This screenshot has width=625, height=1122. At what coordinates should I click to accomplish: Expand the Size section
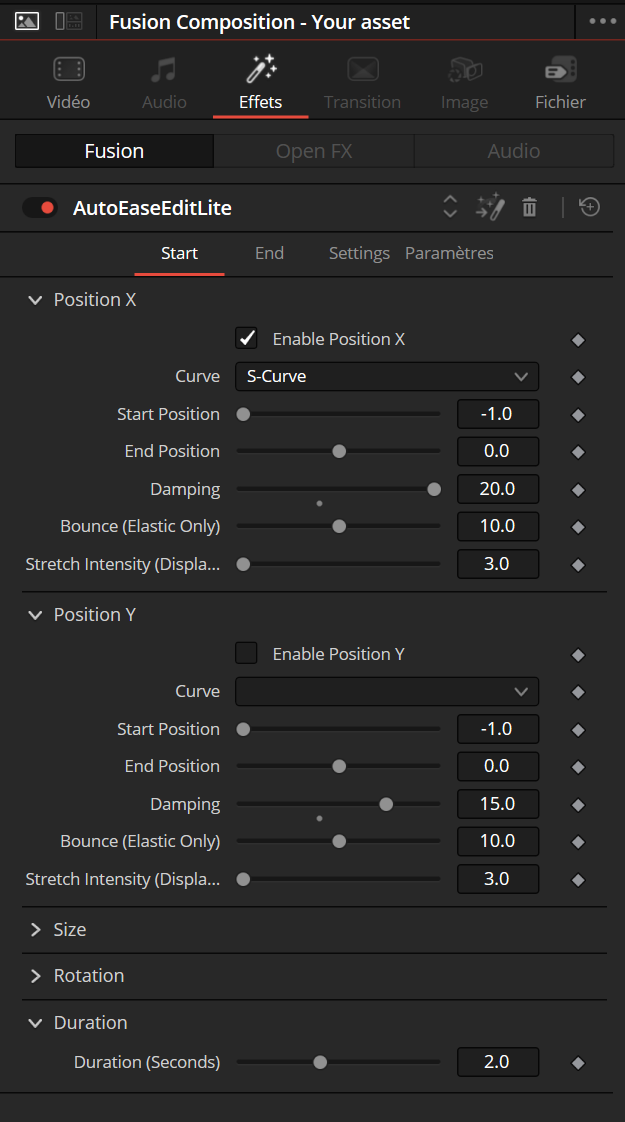[69, 930]
